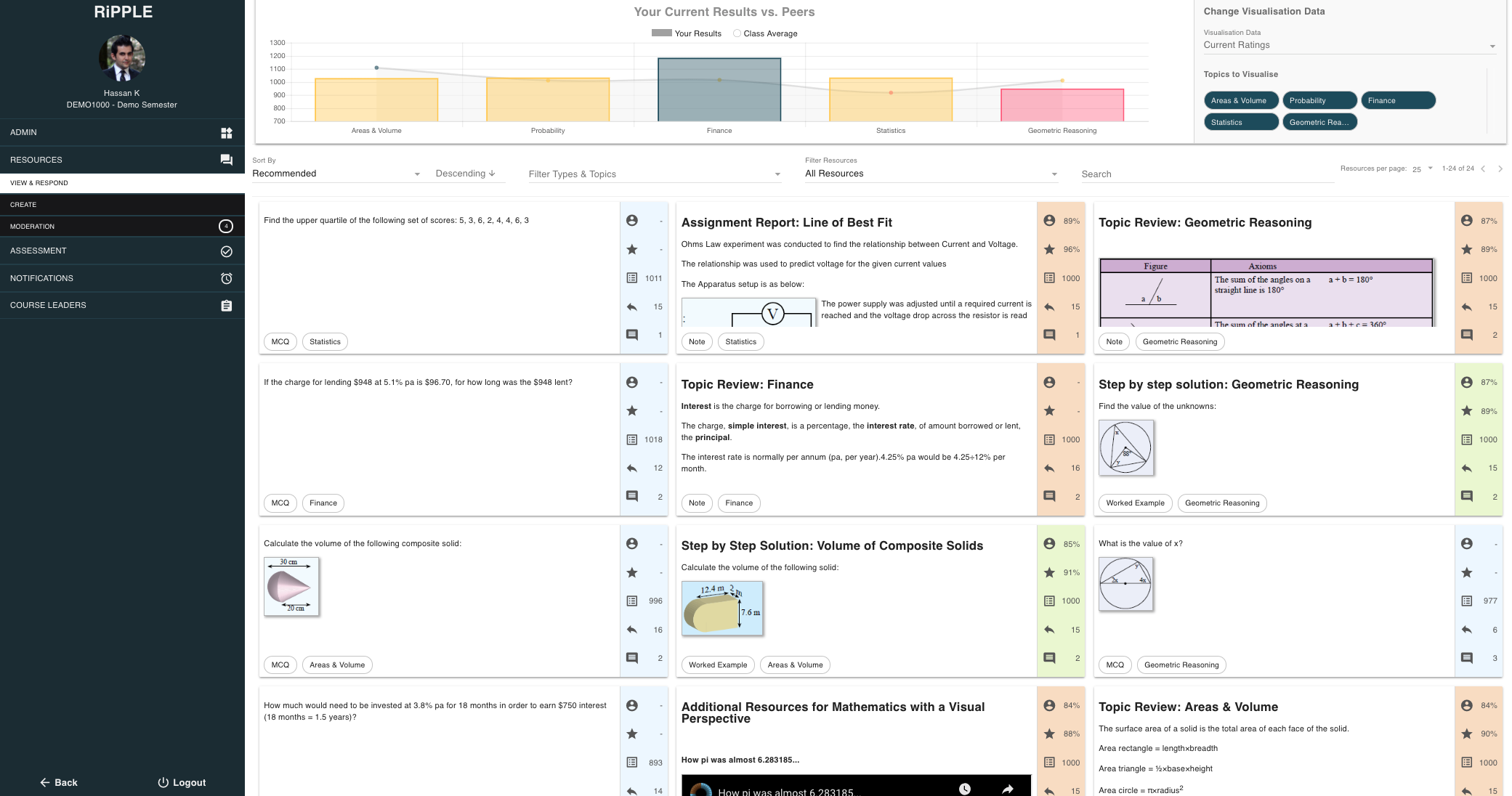Click watch later clock on pi video
The image size is (1512, 796).
point(965,789)
